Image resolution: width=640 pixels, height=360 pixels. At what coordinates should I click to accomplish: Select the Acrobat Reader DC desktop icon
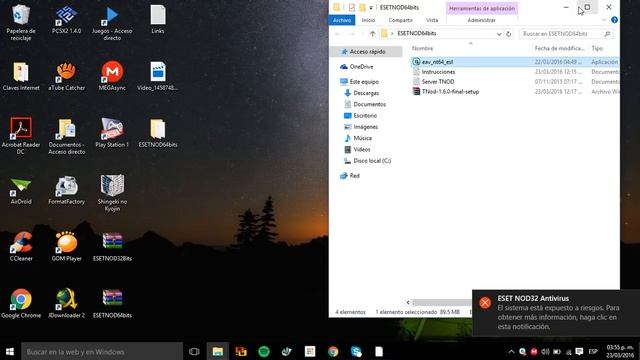click(x=21, y=136)
